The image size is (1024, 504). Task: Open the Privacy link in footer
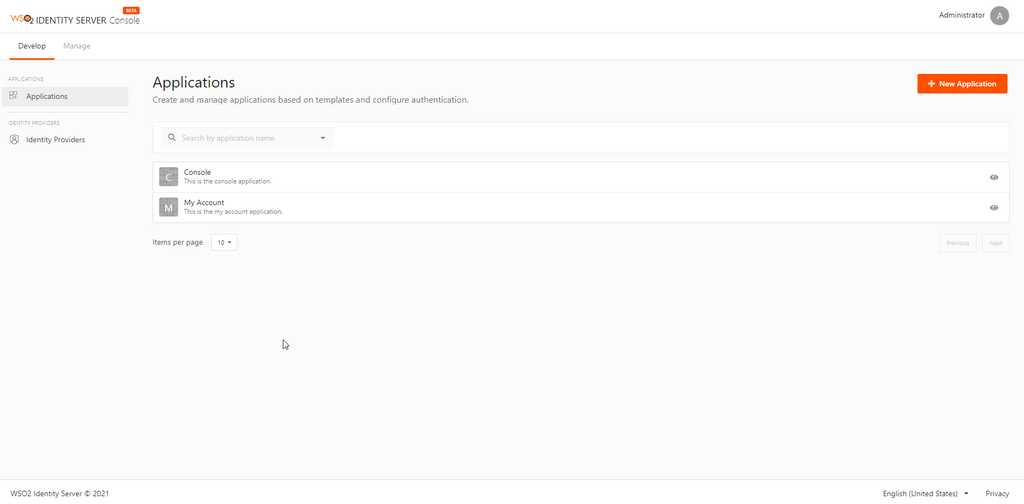coord(997,494)
